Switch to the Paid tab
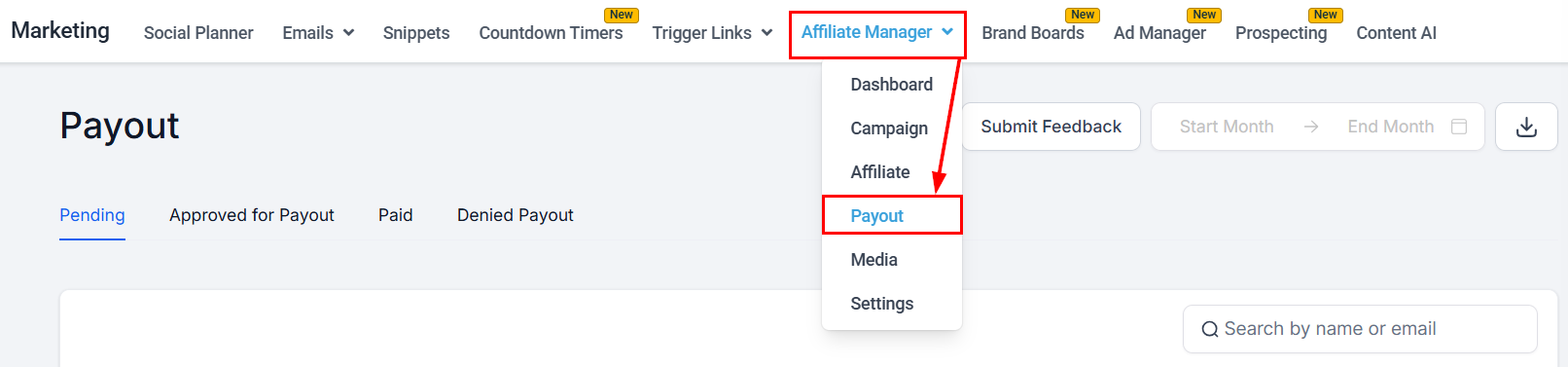Viewport: 1568px width, 367px height. (x=396, y=215)
